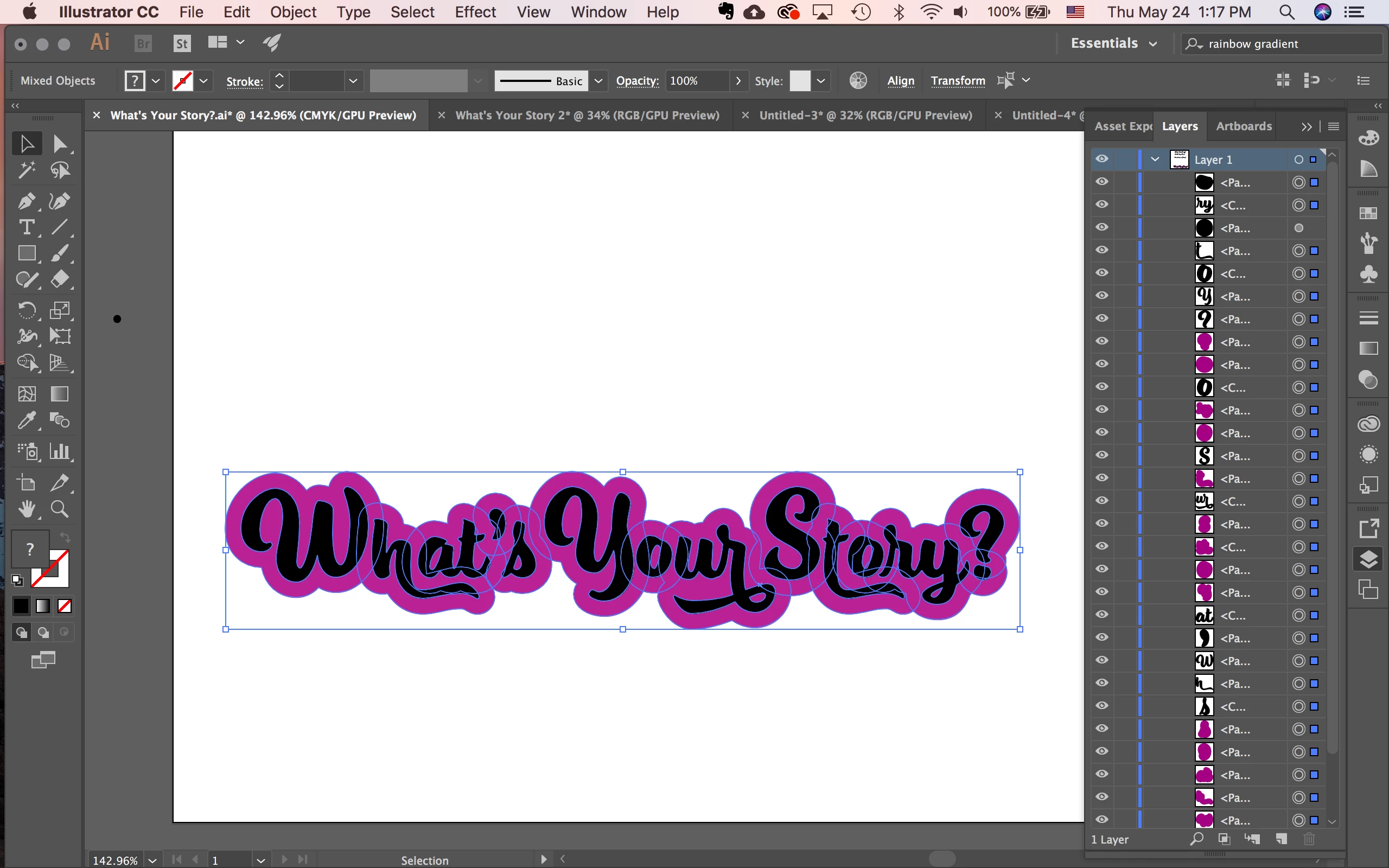Toggle visibility of the 'S' path layer
The image size is (1389, 868).
pos(1101,455)
